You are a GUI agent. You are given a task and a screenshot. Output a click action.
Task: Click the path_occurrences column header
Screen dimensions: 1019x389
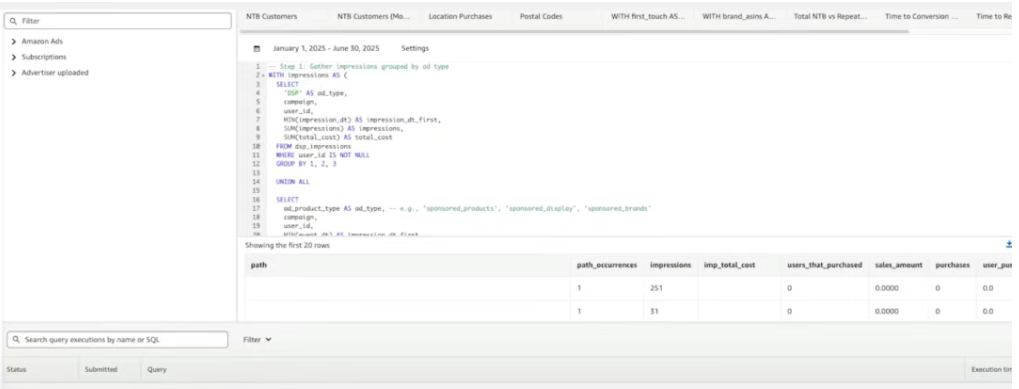coord(607,265)
